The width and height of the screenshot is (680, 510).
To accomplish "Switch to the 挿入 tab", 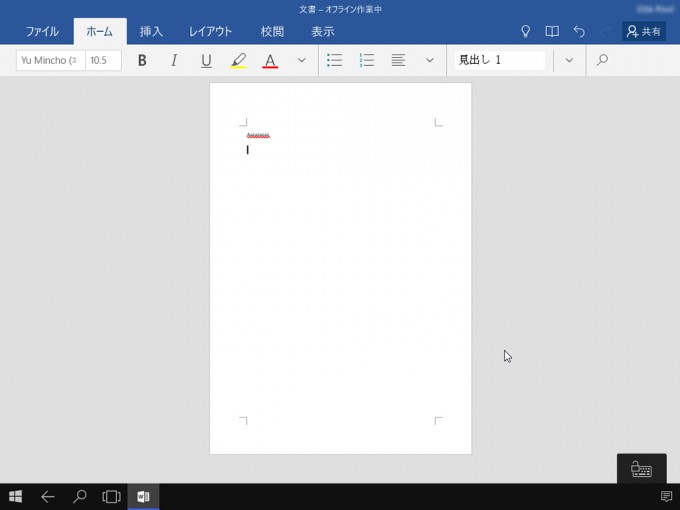I will pos(151,32).
